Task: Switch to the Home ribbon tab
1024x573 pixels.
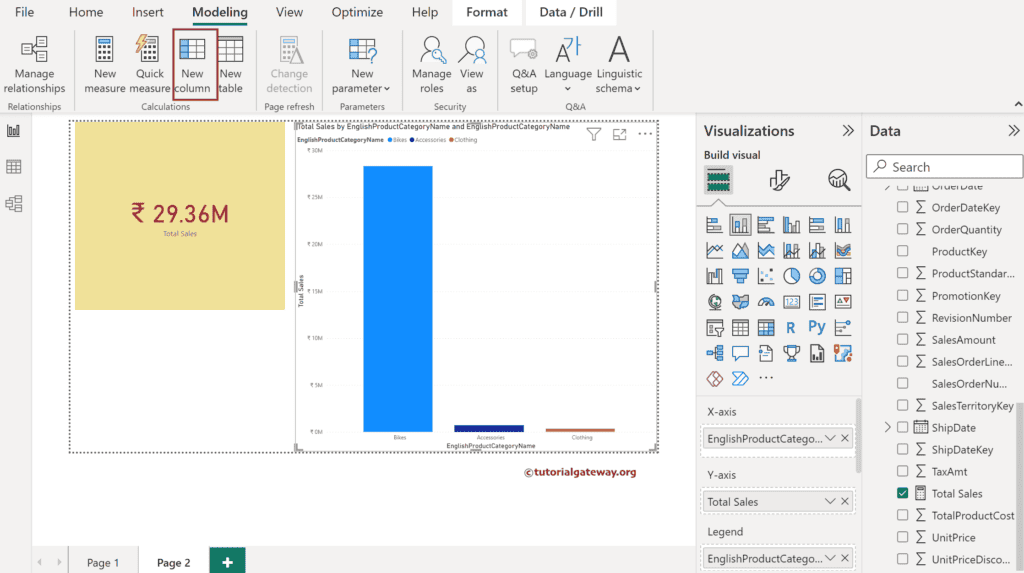Action: (x=86, y=12)
